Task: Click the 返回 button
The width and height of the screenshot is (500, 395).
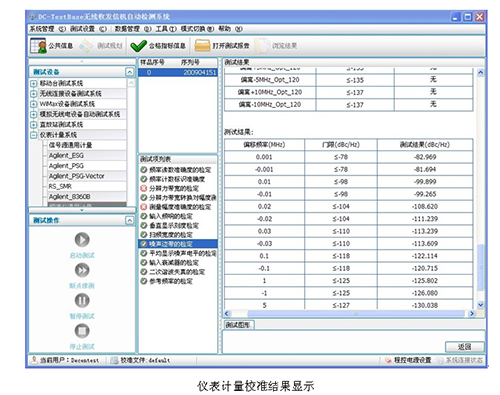Action: (x=465, y=347)
